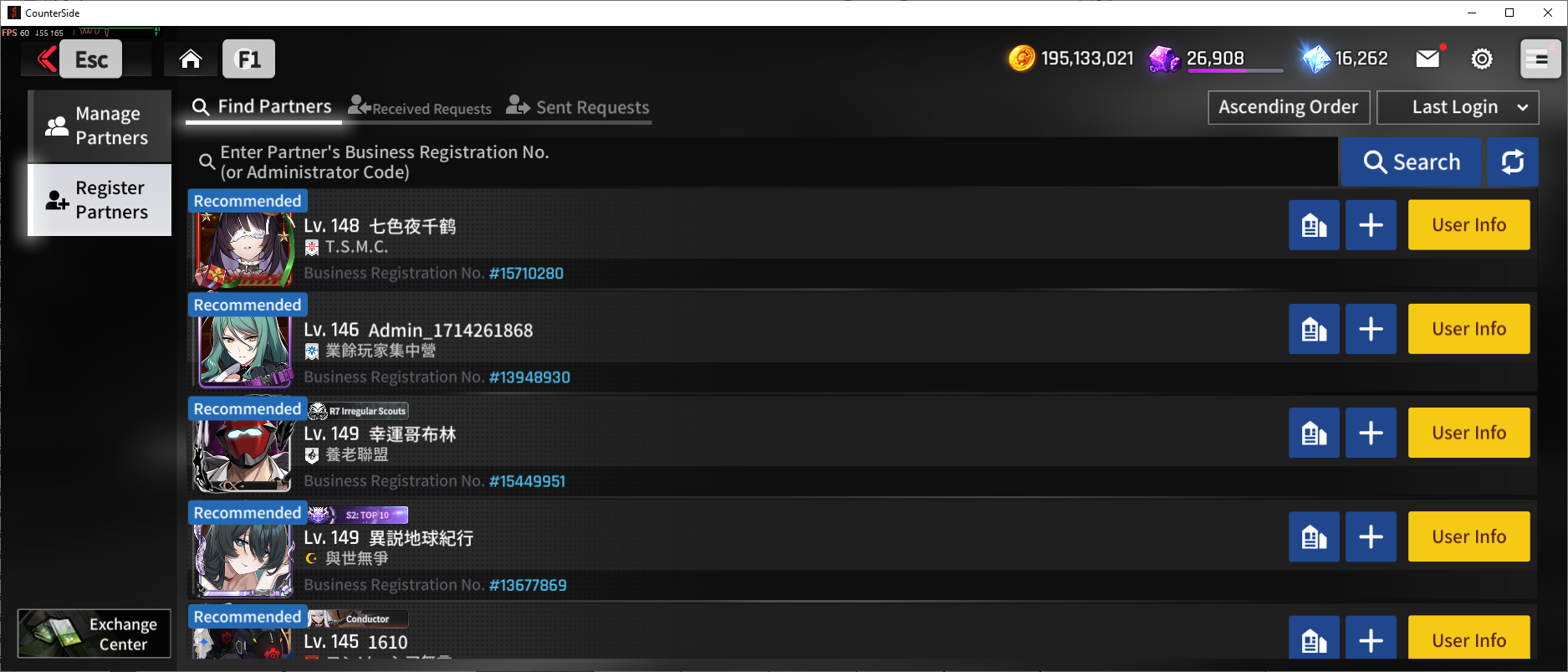Switch to the Received Requests tab
Viewport: 1568px width, 672px height.
point(420,107)
